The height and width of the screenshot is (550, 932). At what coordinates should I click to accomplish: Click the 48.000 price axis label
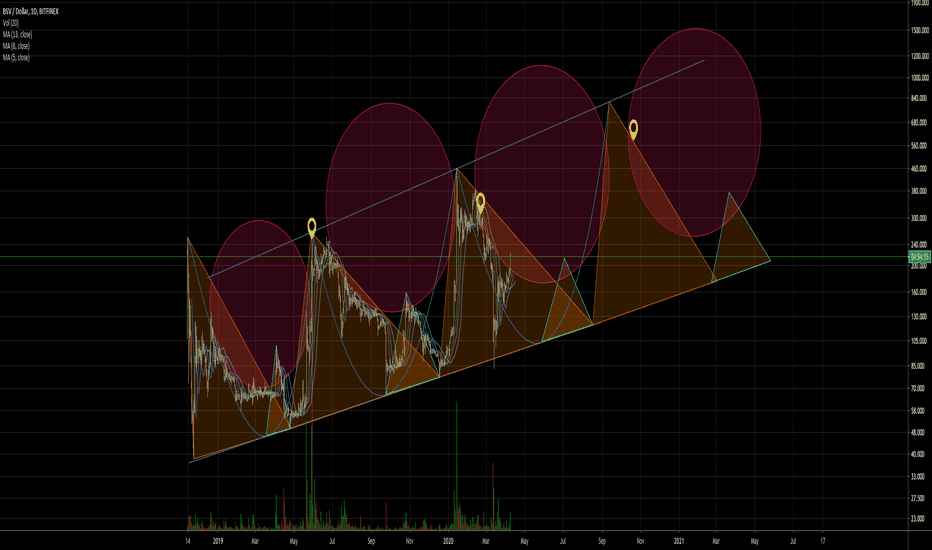919,433
